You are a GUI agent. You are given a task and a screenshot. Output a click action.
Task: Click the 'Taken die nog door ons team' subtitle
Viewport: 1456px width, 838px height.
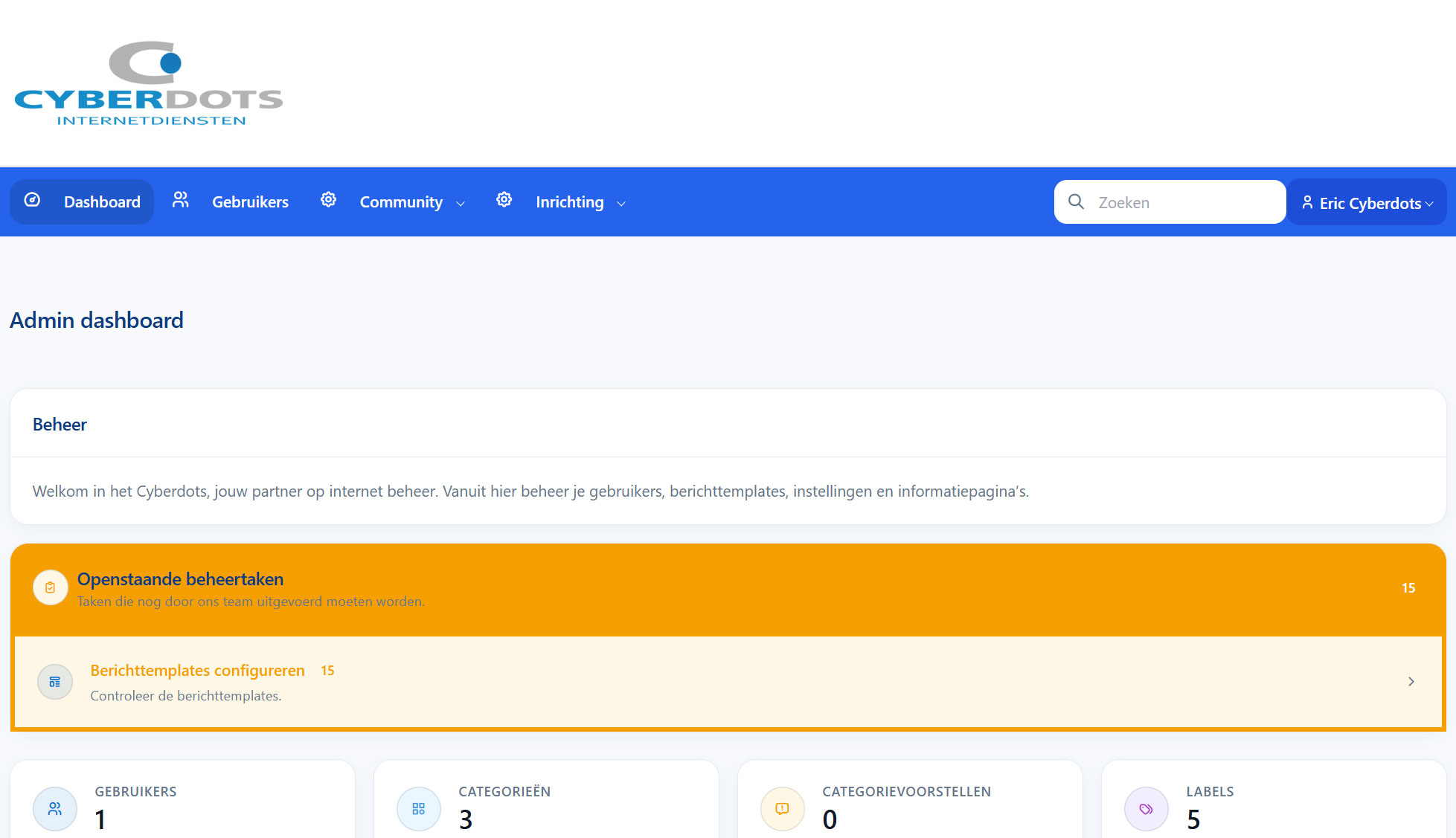251,602
